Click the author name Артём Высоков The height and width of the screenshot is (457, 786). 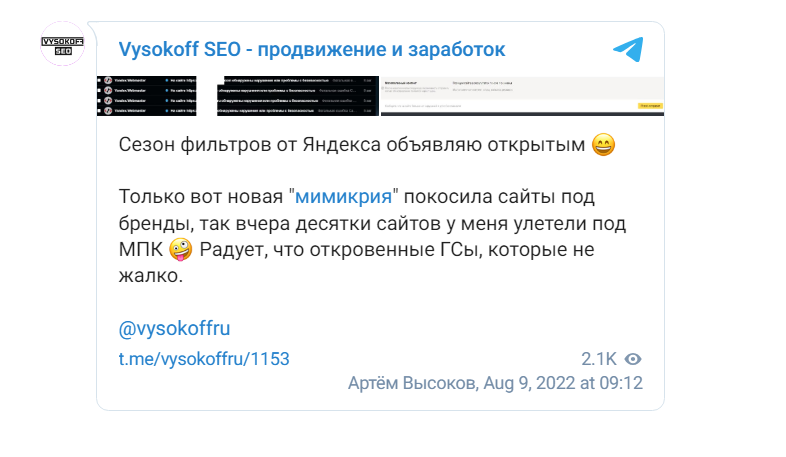click(412, 383)
